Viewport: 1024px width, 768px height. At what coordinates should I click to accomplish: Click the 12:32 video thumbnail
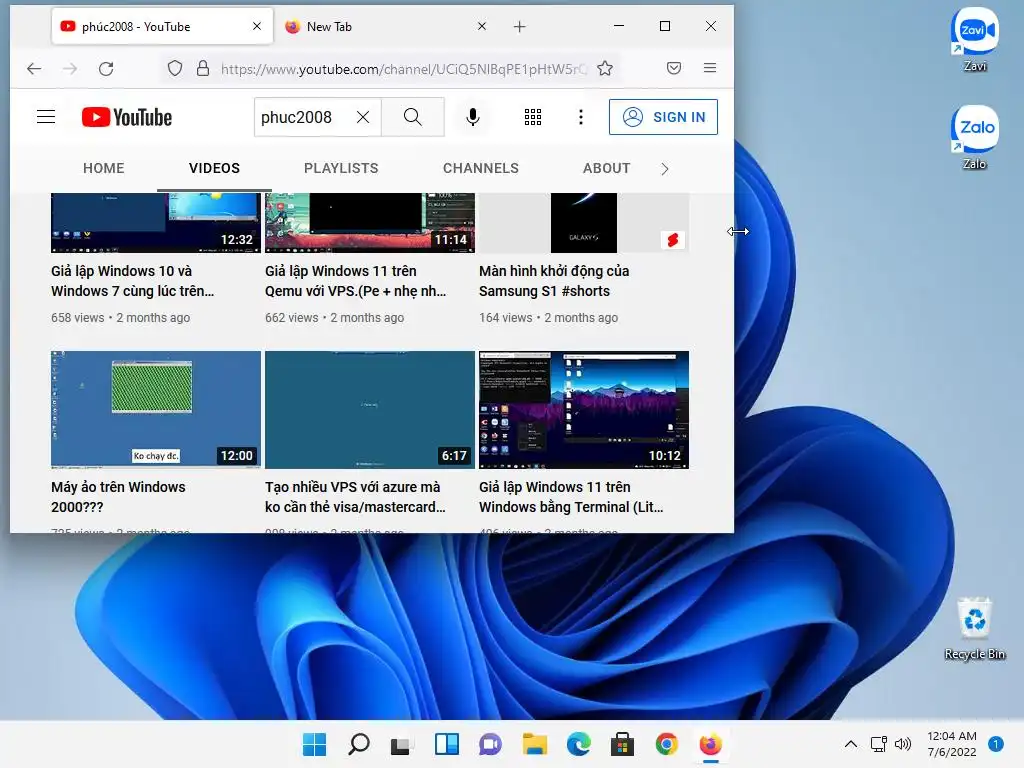tap(155, 223)
